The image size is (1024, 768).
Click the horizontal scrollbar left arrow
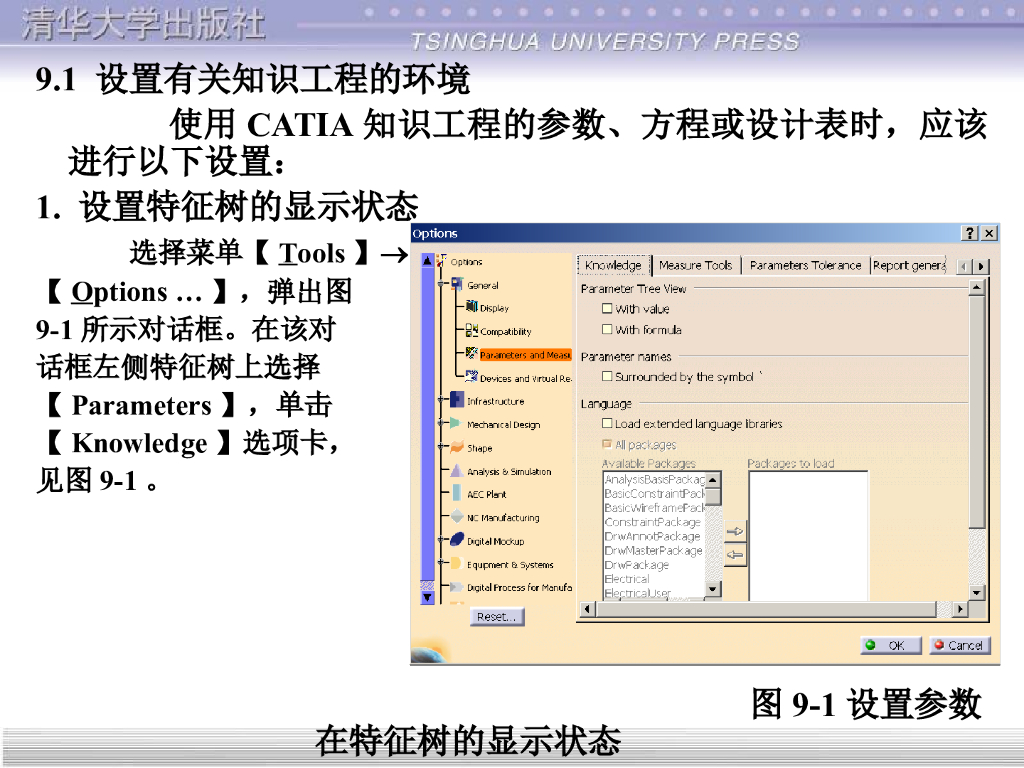(587, 609)
